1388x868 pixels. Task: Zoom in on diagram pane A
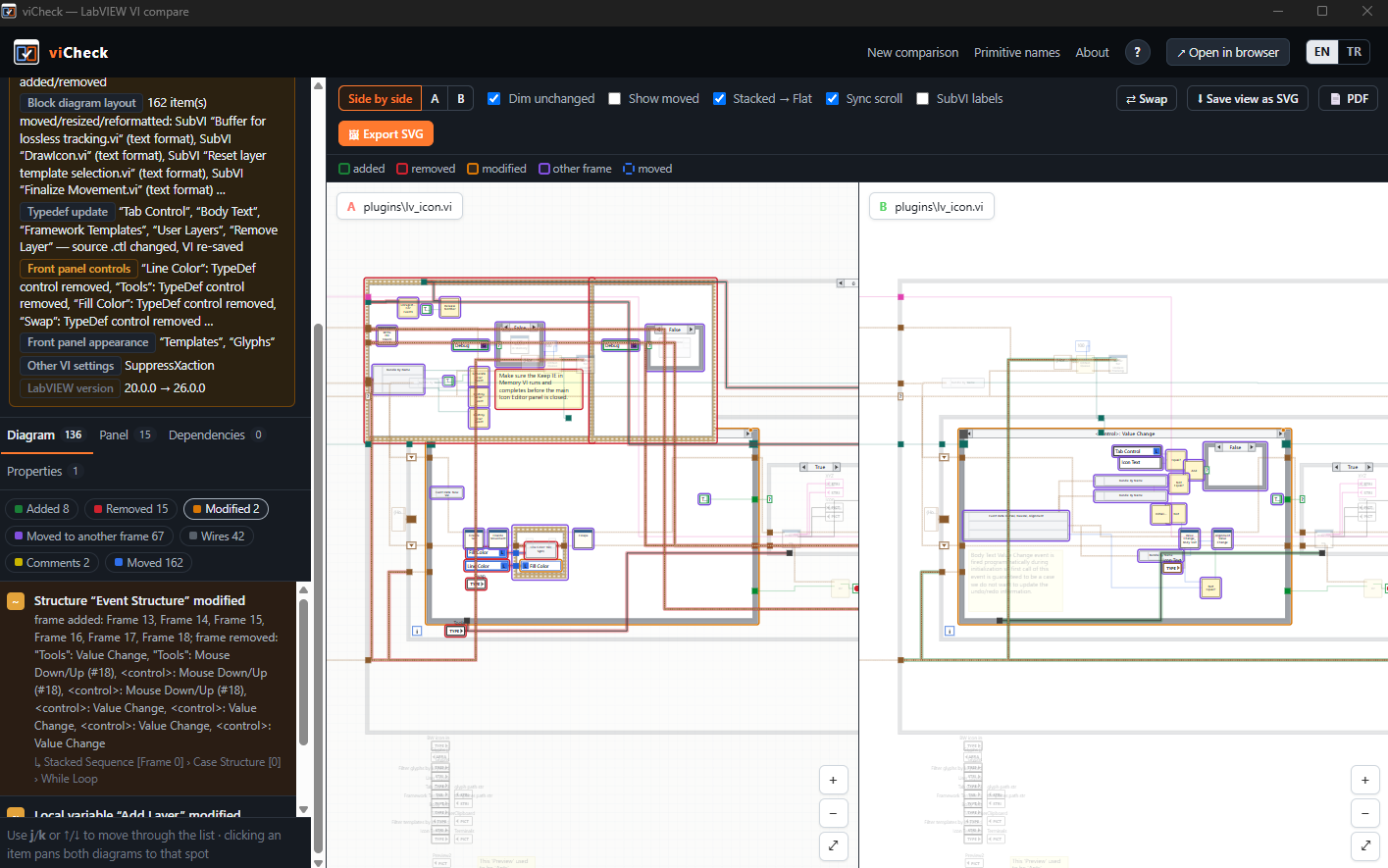pyautogui.click(x=833, y=780)
